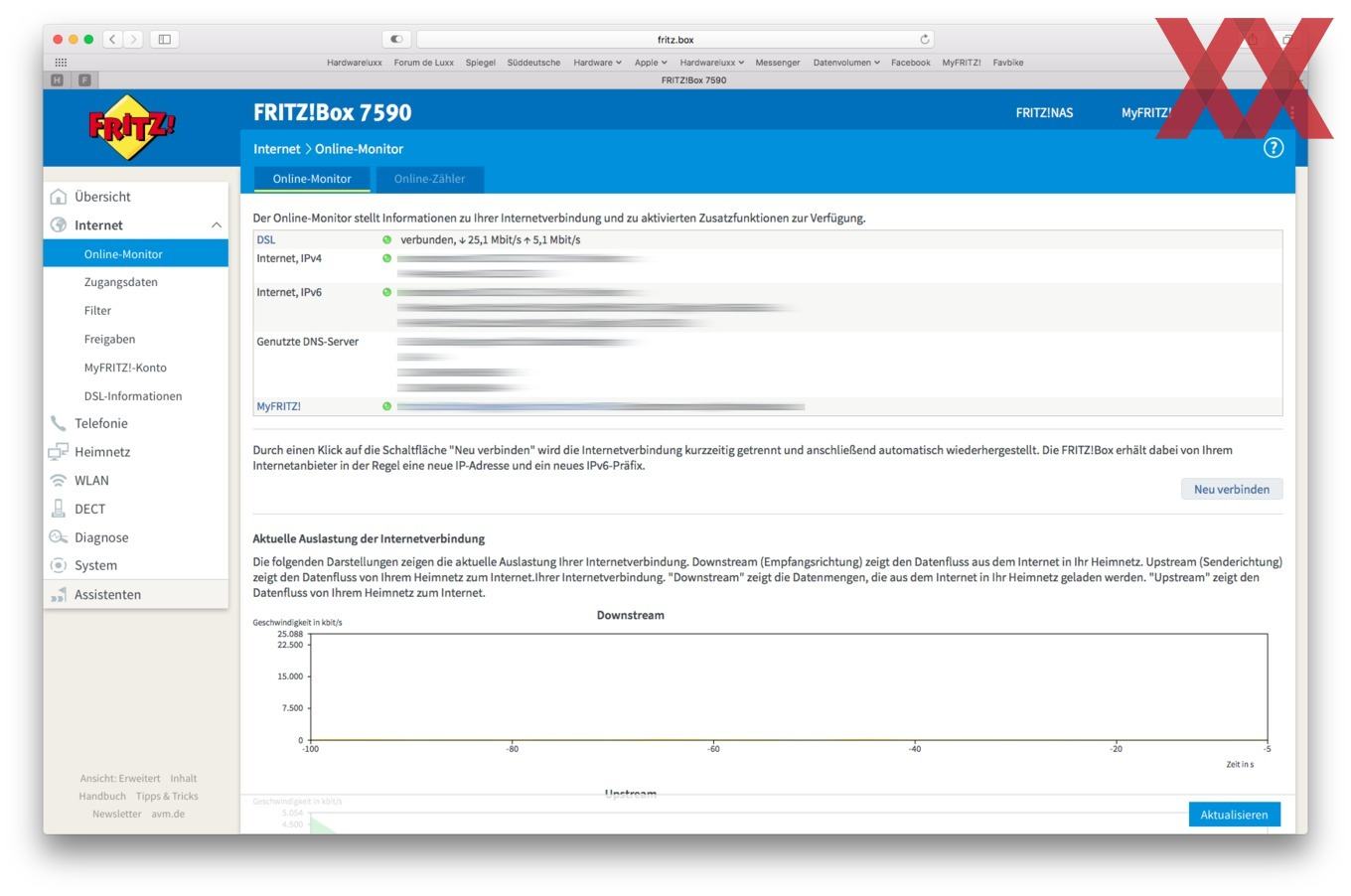Collapse the Internet menu chevron
Viewport: 1351px width, 896px height.
click(217, 225)
